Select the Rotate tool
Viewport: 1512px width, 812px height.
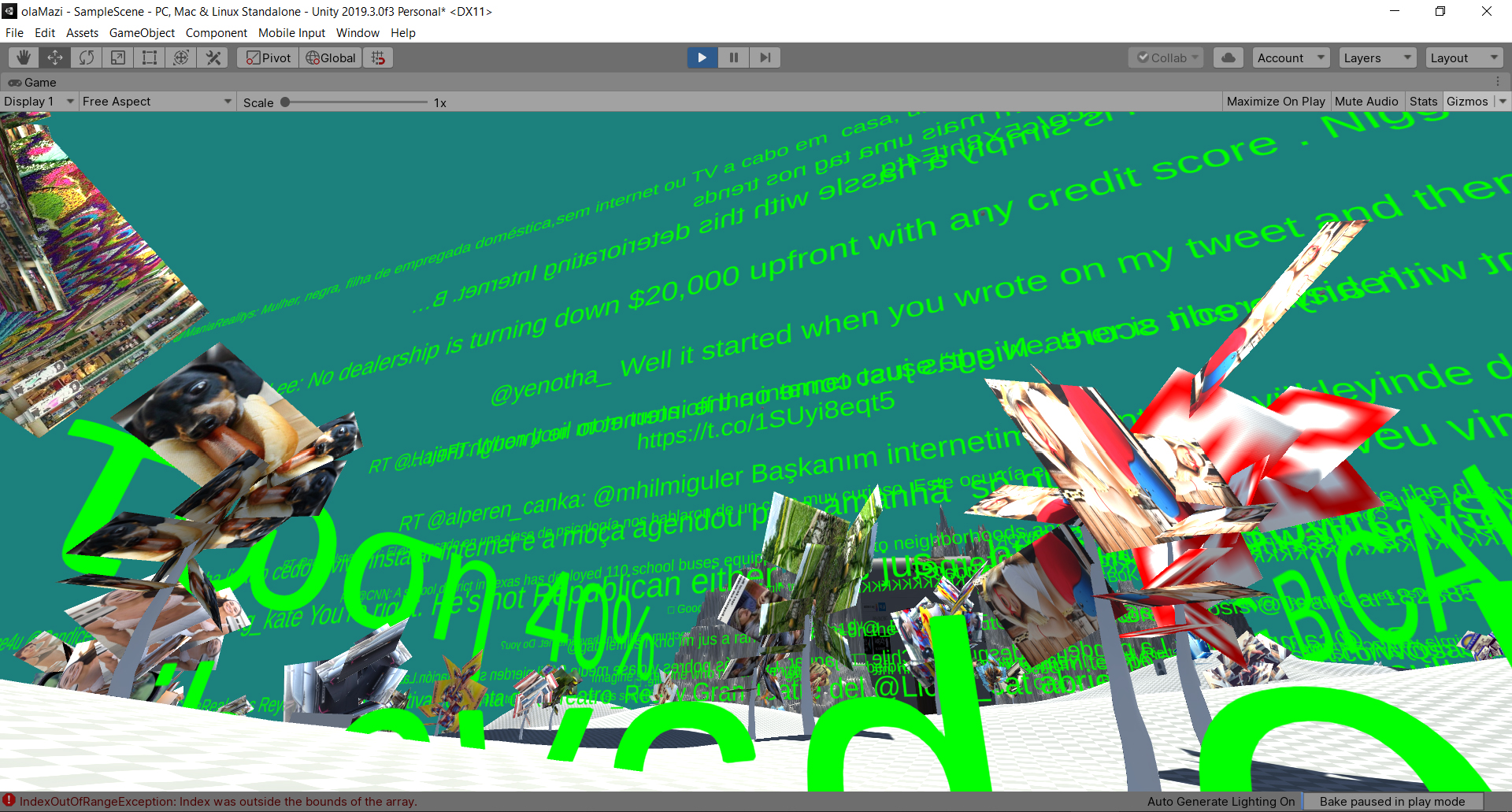[87, 57]
